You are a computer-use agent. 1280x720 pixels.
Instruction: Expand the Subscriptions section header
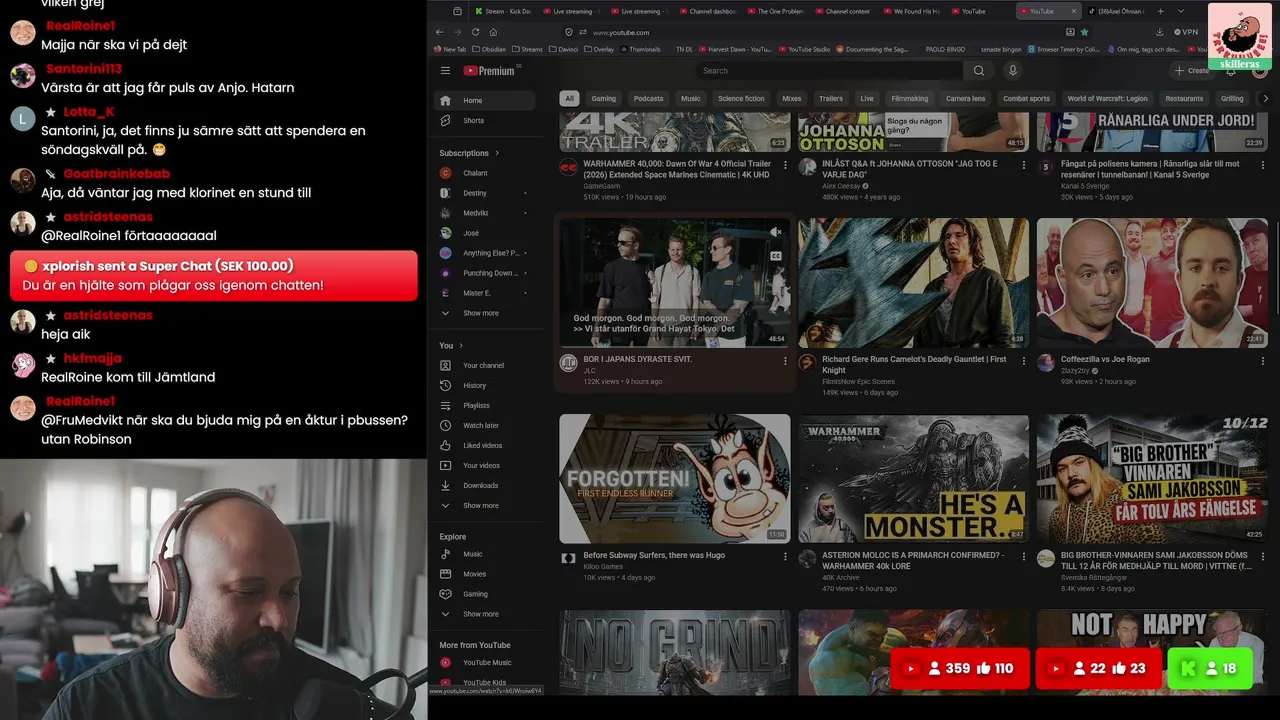[469, 153]
